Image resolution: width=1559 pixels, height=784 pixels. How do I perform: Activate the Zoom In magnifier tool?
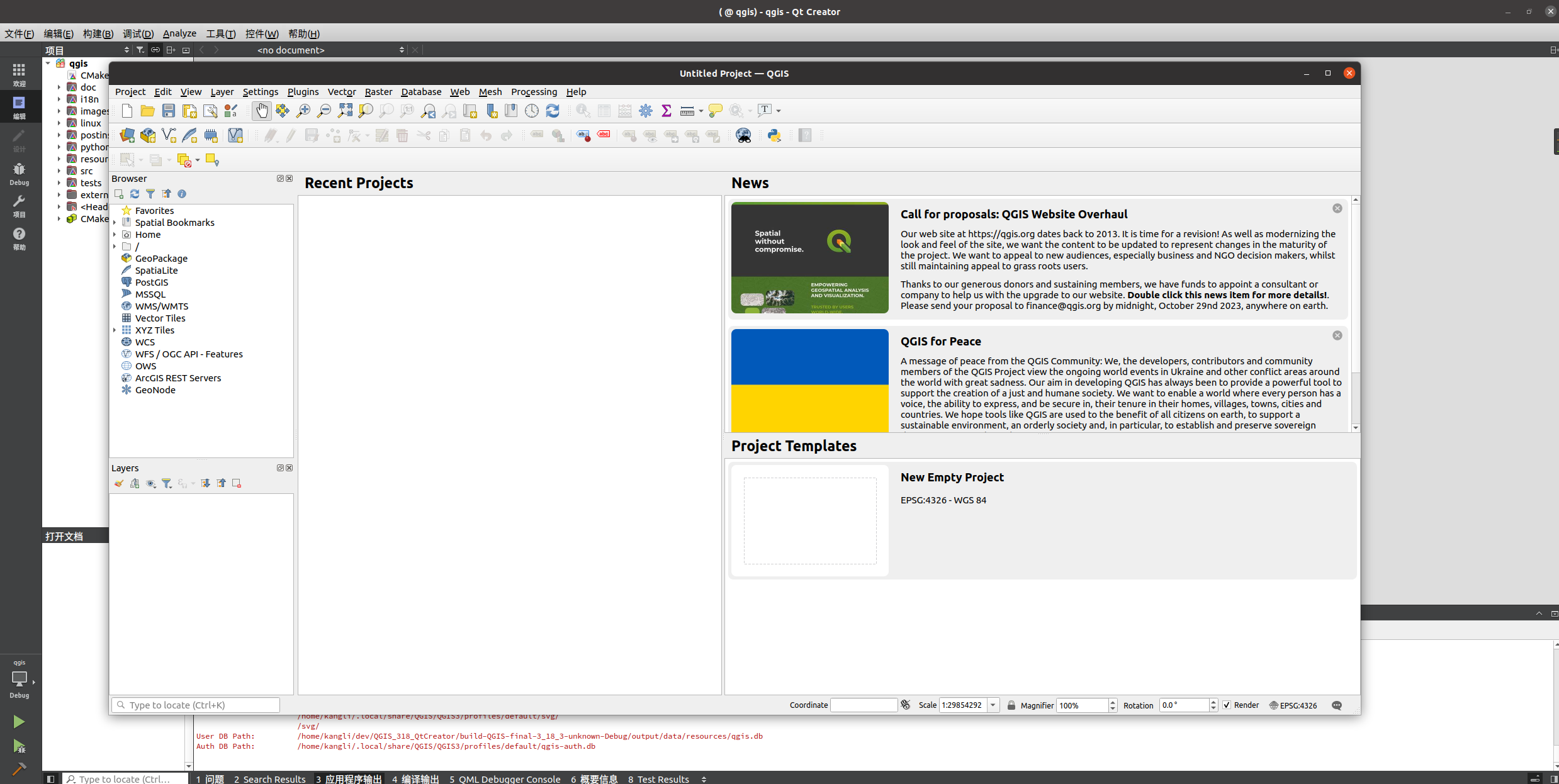tap(303, 111)
